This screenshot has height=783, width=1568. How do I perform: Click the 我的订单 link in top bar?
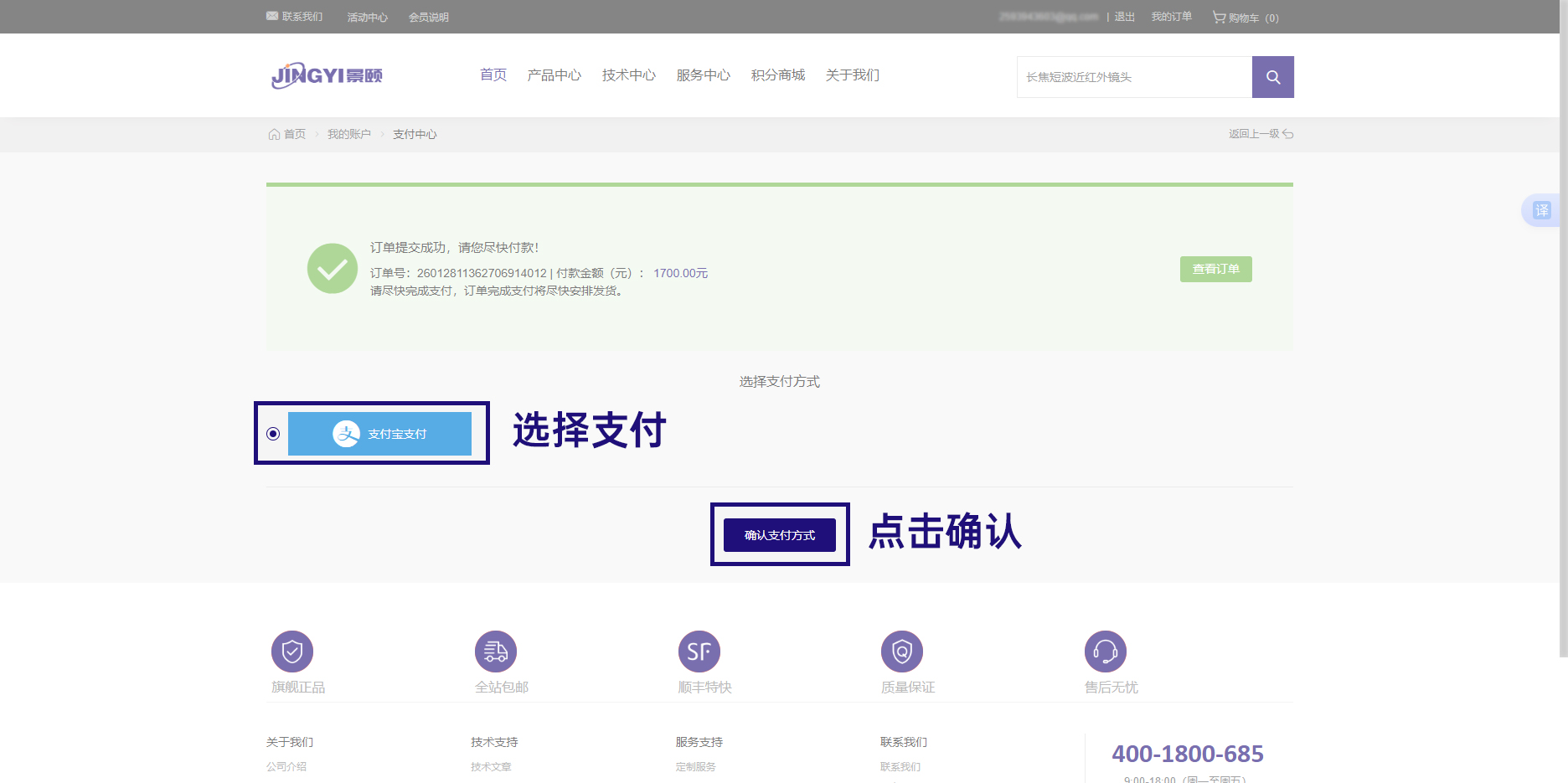[1171, 17]
